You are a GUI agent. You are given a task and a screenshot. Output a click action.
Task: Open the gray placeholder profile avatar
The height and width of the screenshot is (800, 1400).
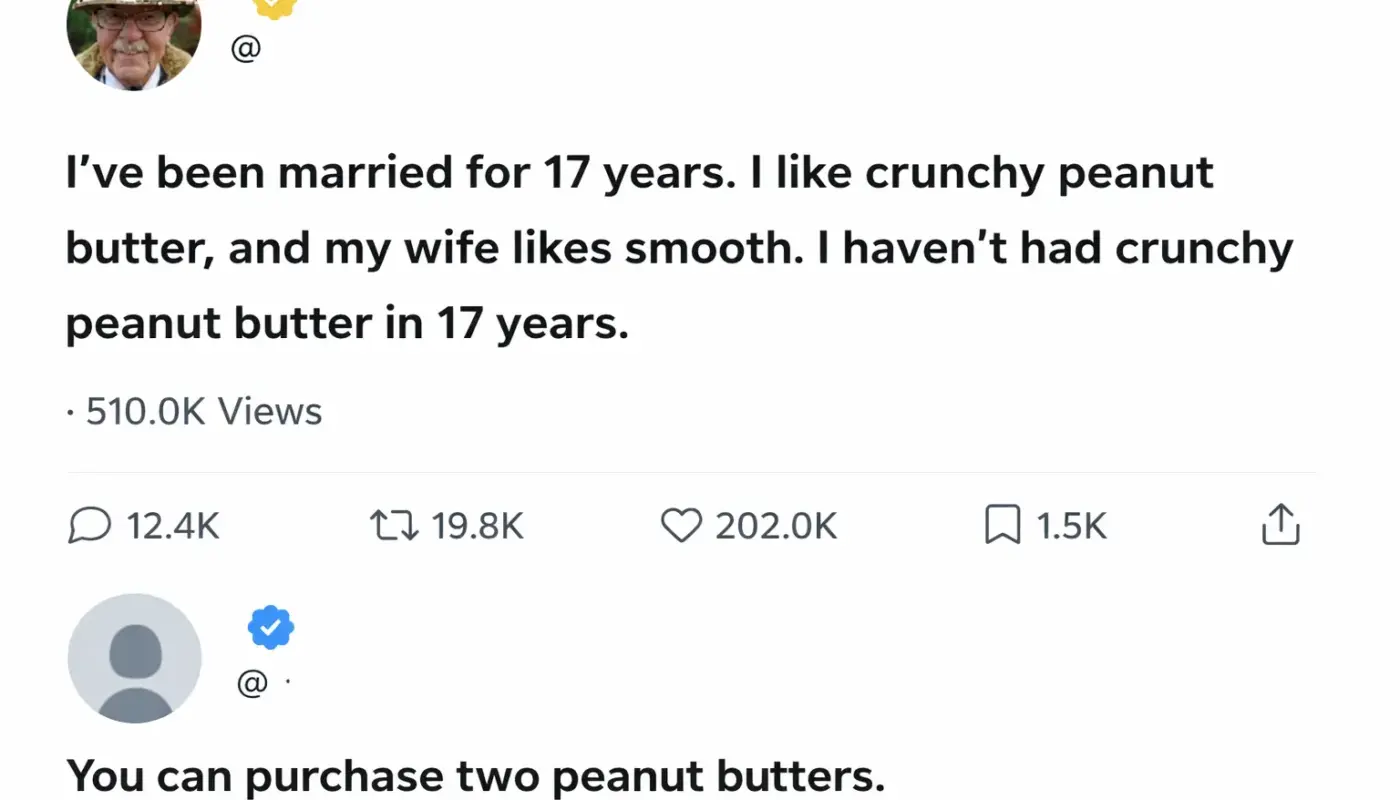click(134, 658)
